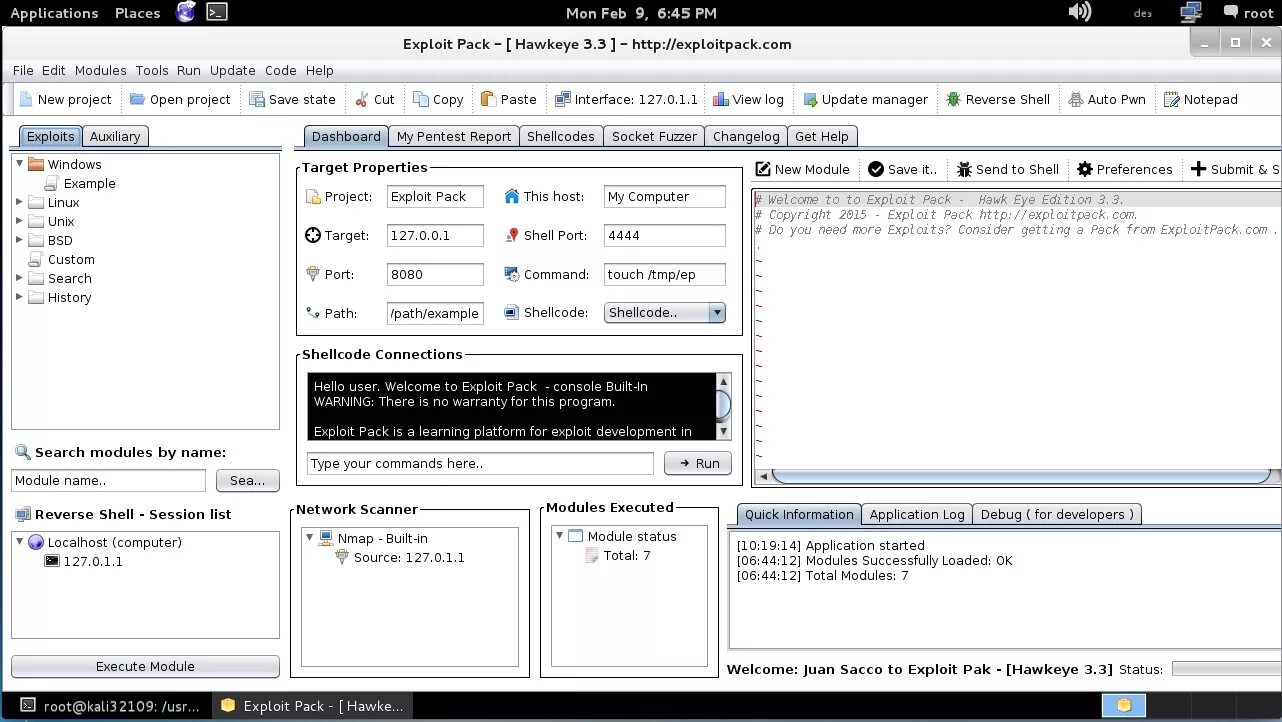Click the Paste clipboard icon
The width and height of the screenshot is (1282, 722).
(x=488, y=99)
